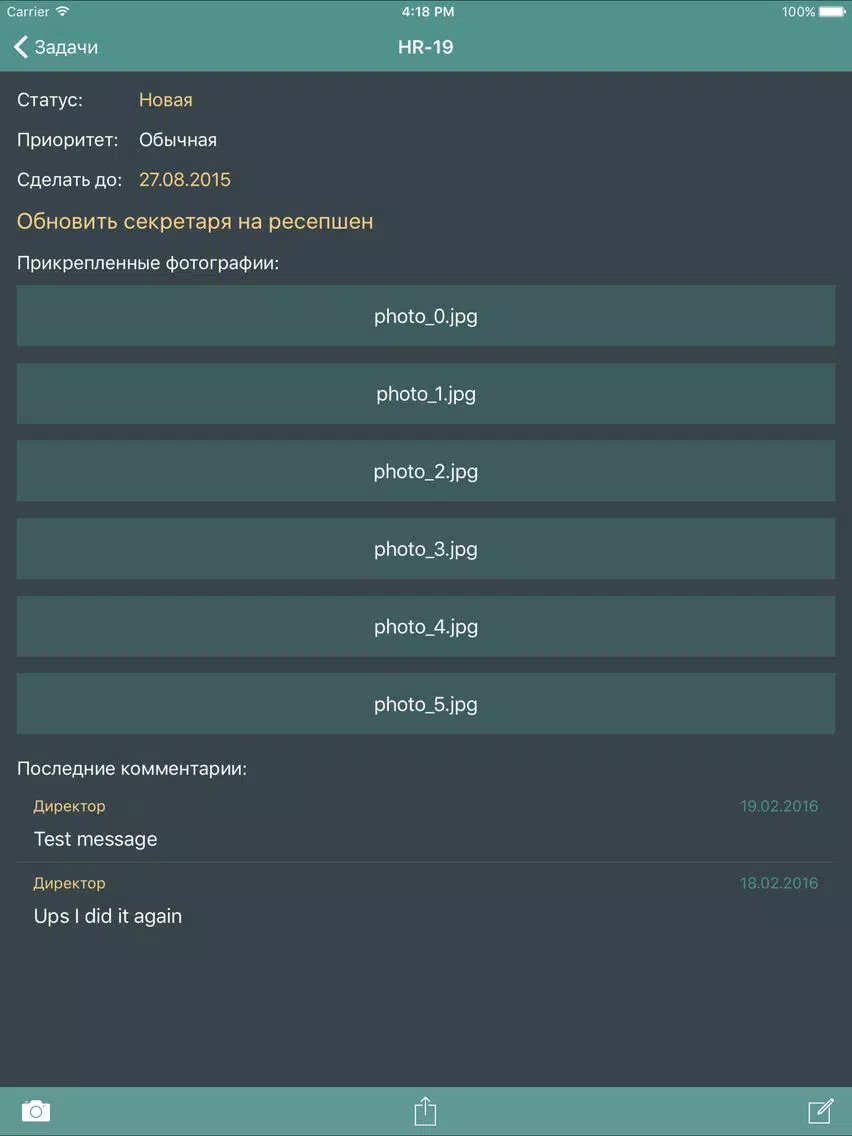Screen dimensions: 852x1136
Task: Tap the HR-19 navigation title
Action: [425, 47]
